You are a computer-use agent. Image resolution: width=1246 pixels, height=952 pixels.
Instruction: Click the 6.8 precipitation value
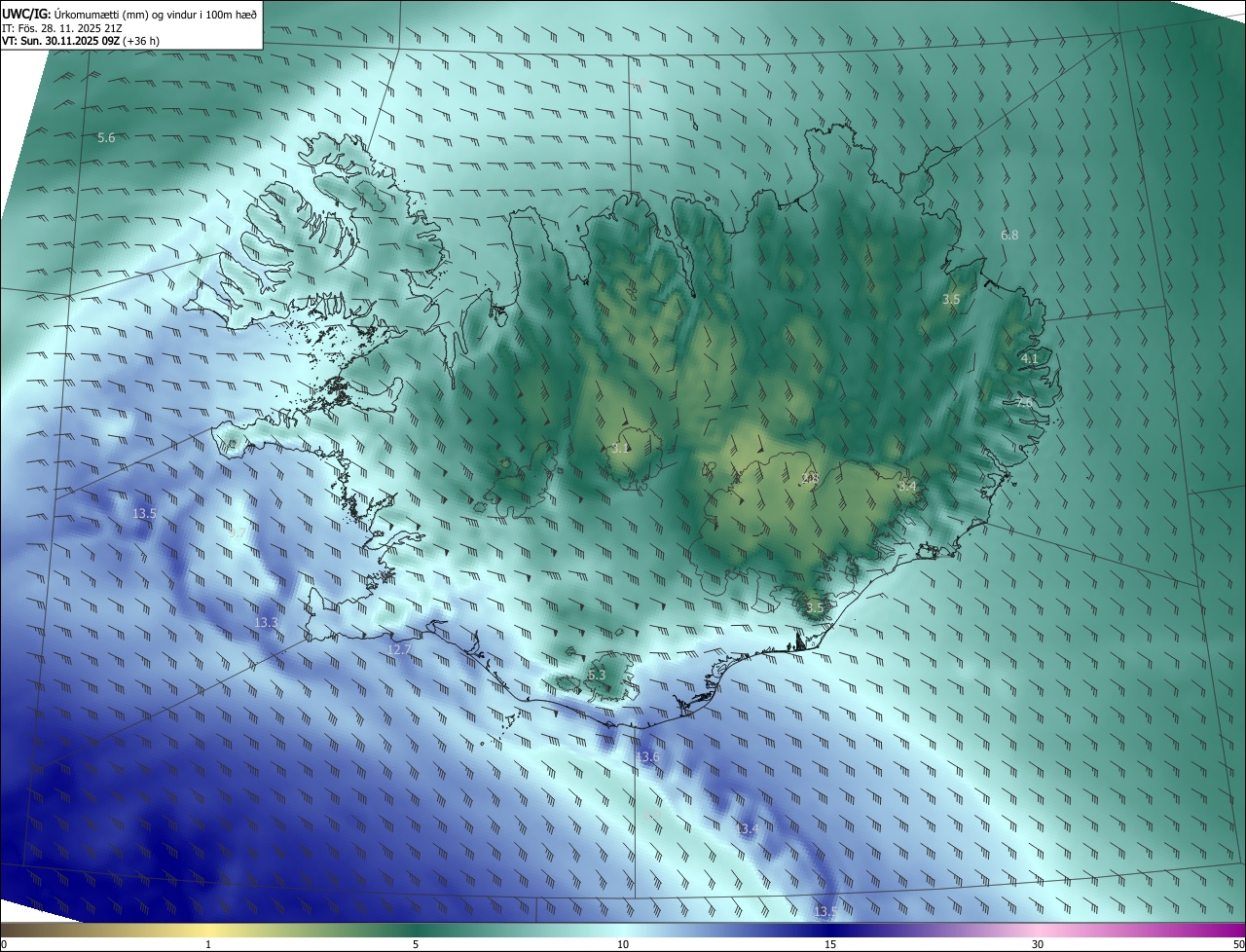pyautogui.click(x=1009, y=236)
